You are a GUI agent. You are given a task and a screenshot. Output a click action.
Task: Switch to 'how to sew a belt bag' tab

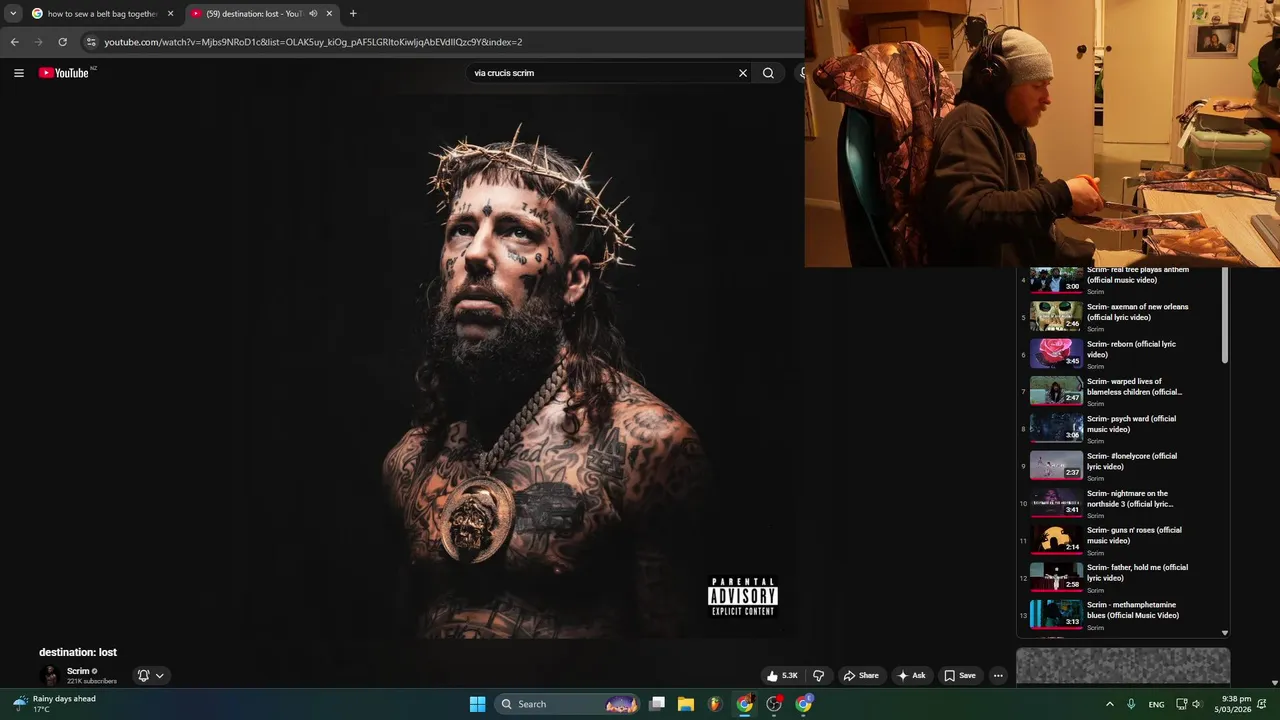(102, 14)
